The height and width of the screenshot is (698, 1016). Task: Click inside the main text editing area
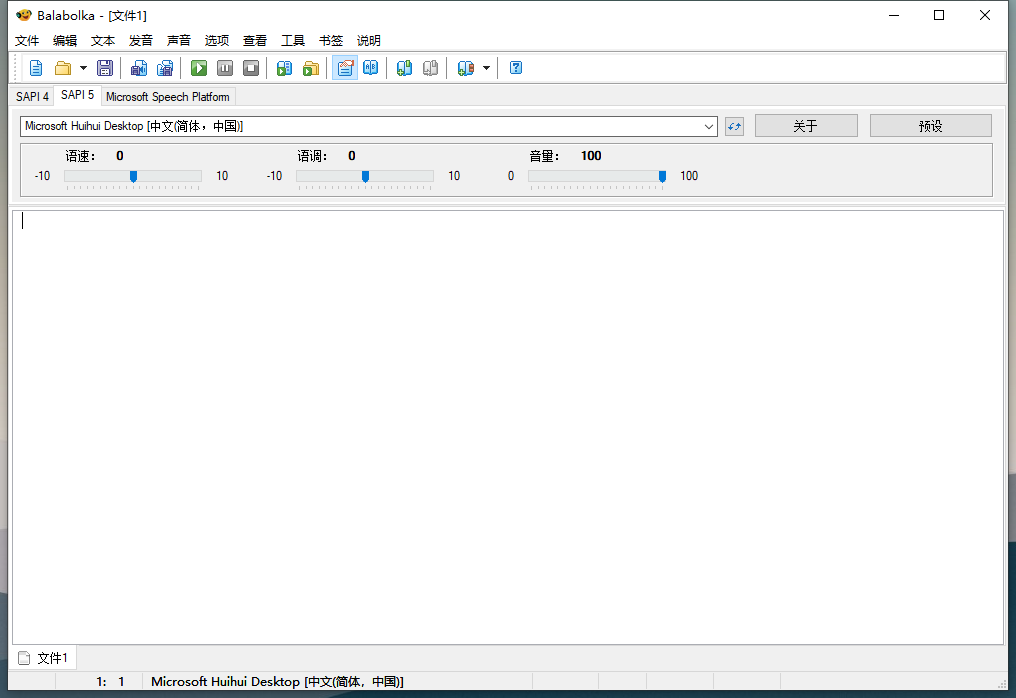click(x=500, y=420)
